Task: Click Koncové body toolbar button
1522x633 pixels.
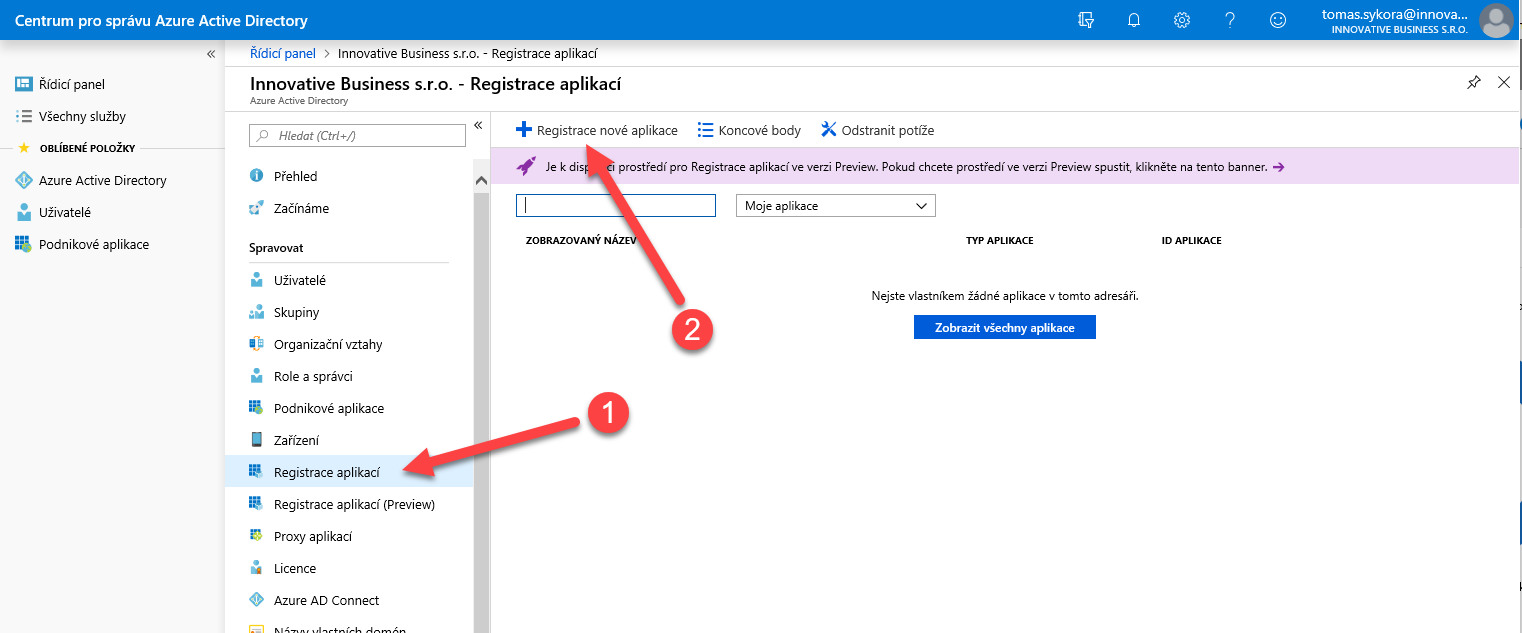Action: 750,130
